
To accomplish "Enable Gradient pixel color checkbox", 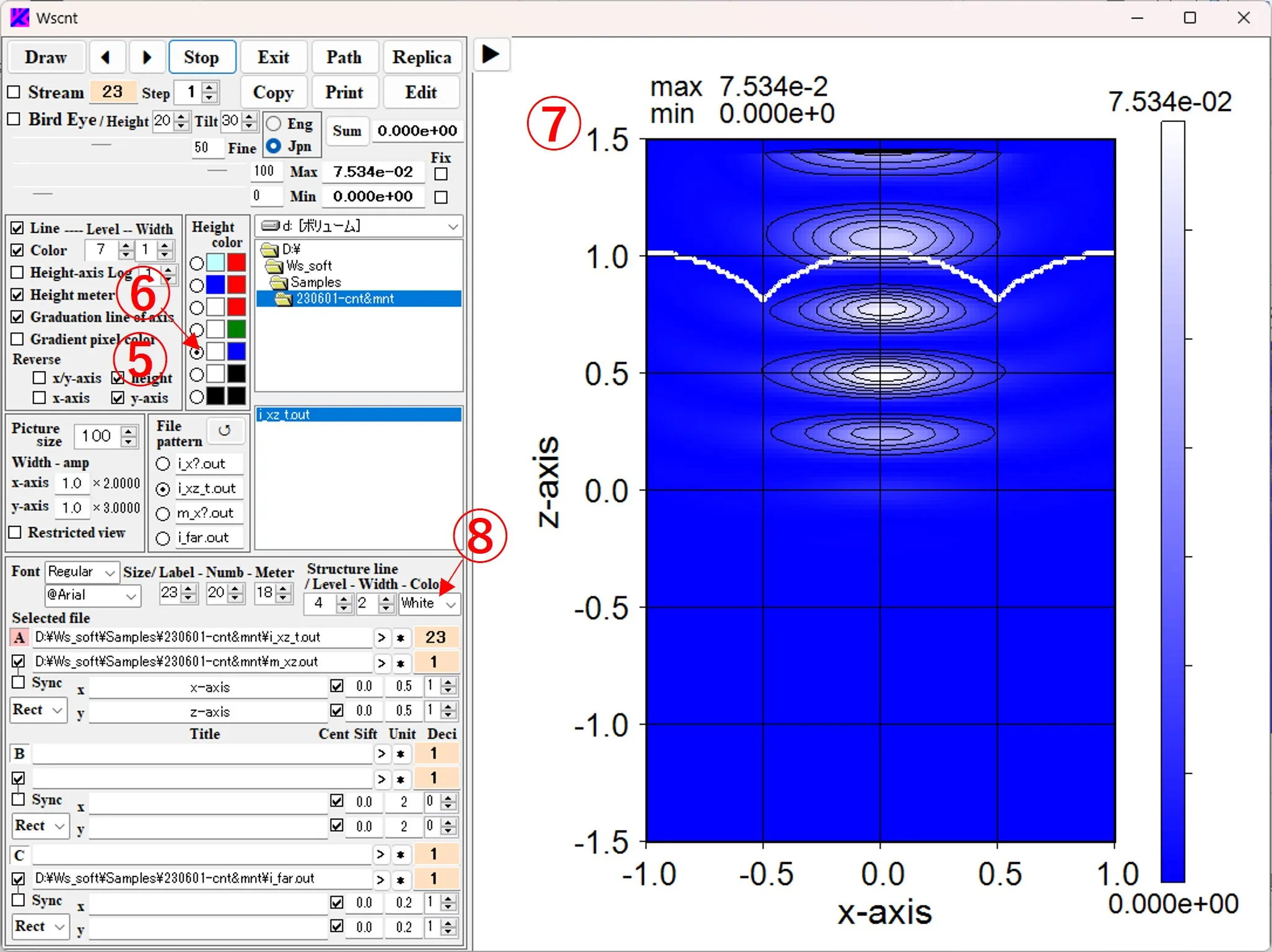I will tap(17, 339).
